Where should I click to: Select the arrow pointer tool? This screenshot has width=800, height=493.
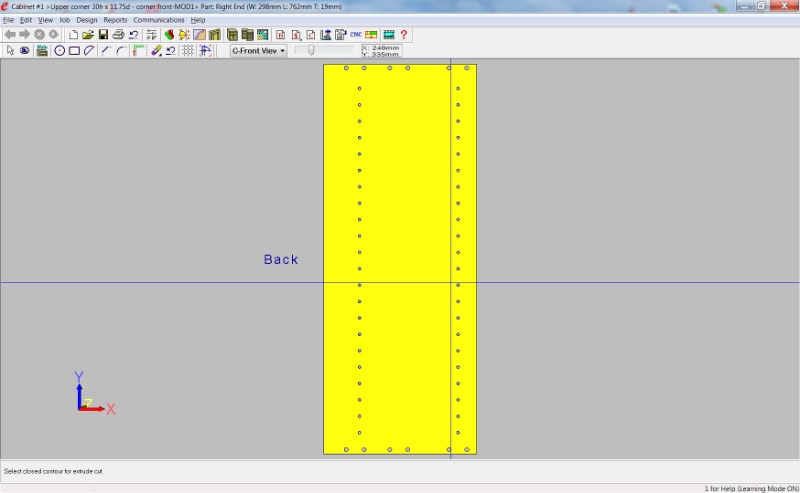10,50
